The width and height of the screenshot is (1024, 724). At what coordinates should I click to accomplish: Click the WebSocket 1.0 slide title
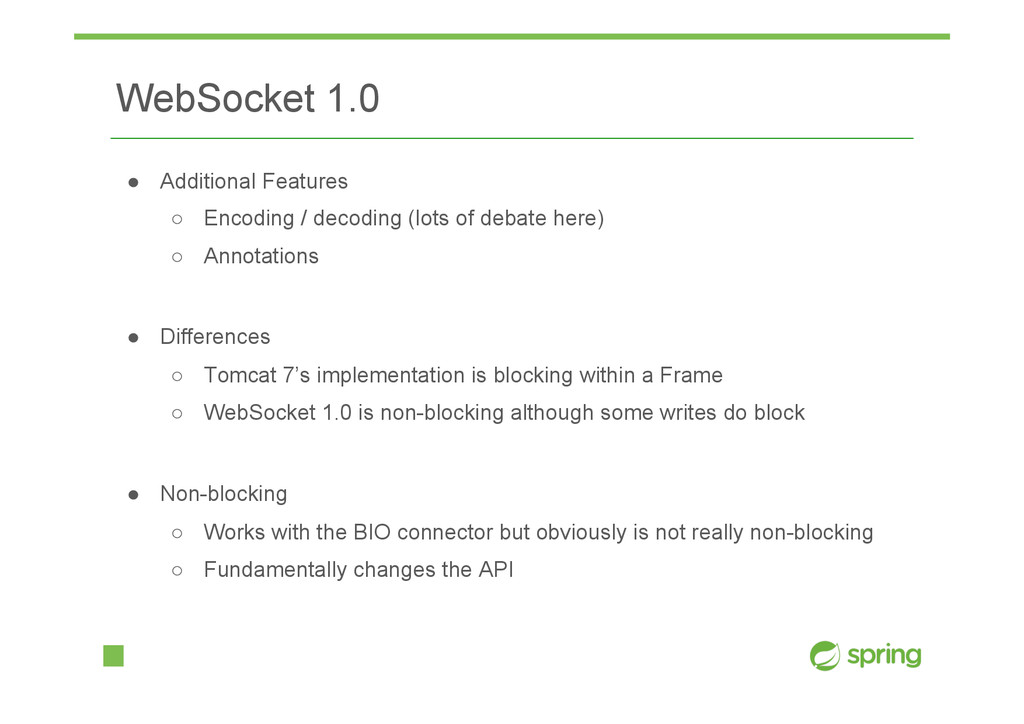click(x=248, y=99)
